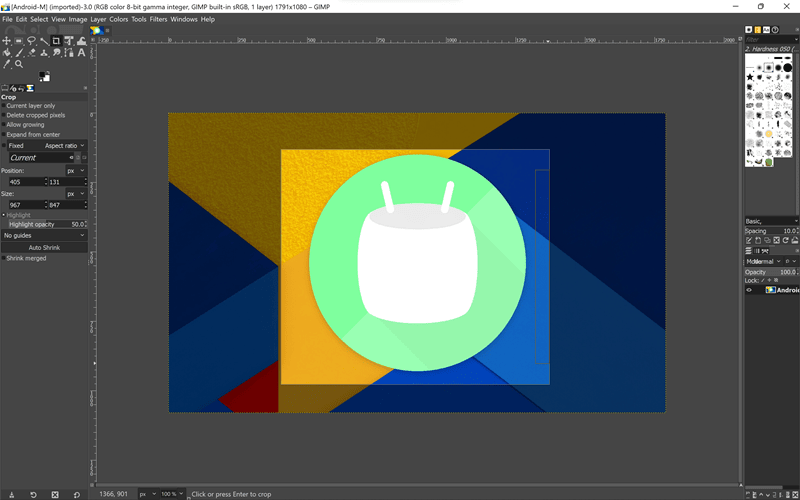Screen dimensions: 800x500
Task: Select the Eraser tool
Action: click(x=32, y=53)
